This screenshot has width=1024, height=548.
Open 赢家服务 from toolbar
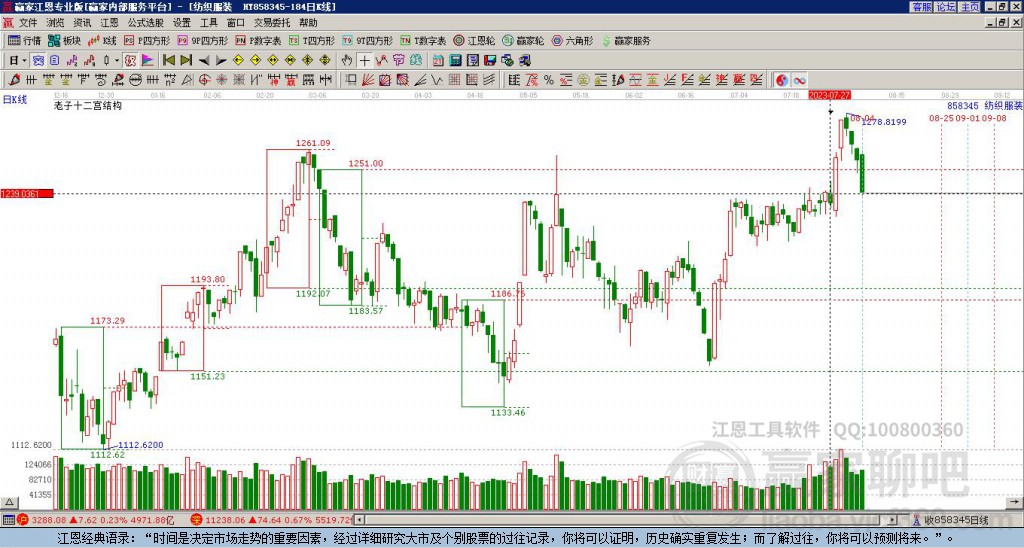point(626,40)
